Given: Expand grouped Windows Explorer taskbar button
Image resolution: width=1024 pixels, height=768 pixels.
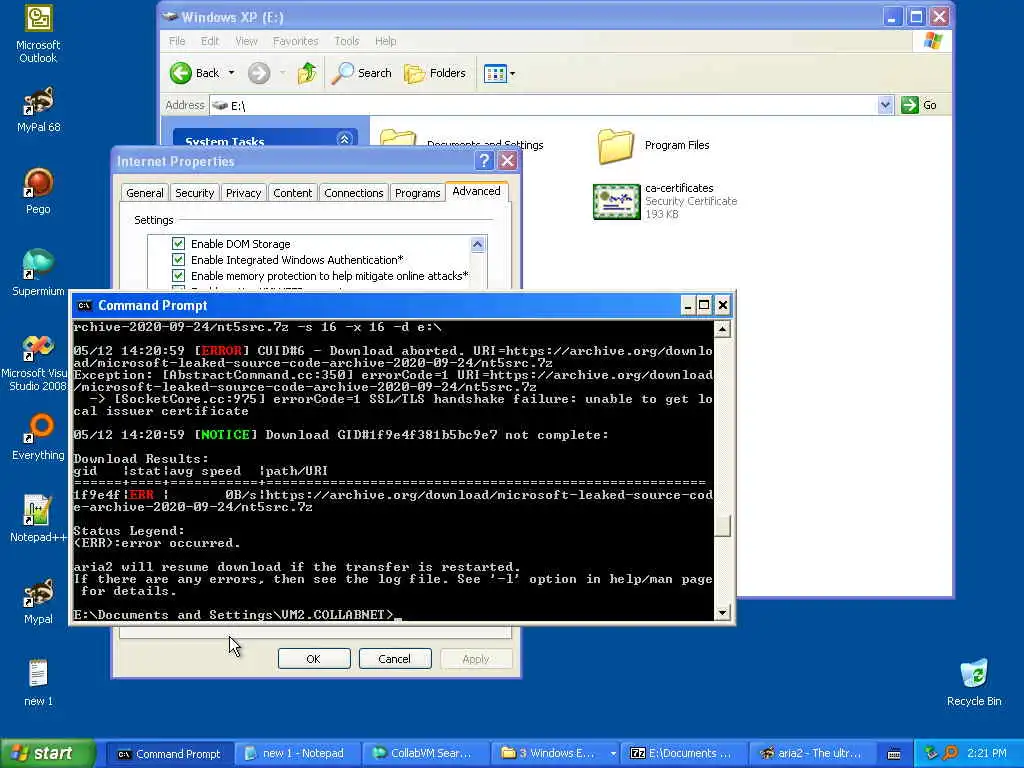Looking at the screenshot, I should point(554,754).
